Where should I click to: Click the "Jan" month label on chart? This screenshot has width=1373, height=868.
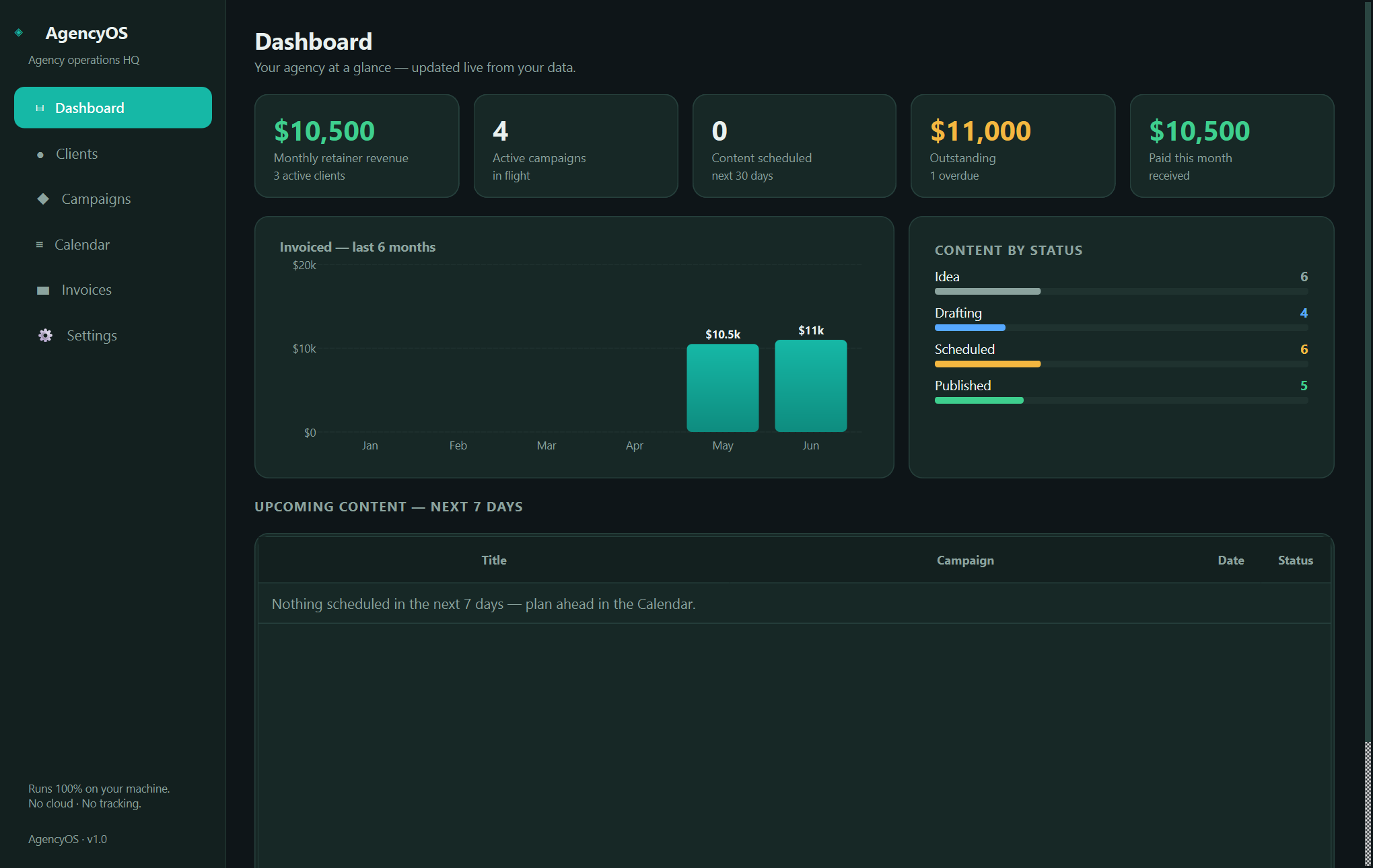370,445
